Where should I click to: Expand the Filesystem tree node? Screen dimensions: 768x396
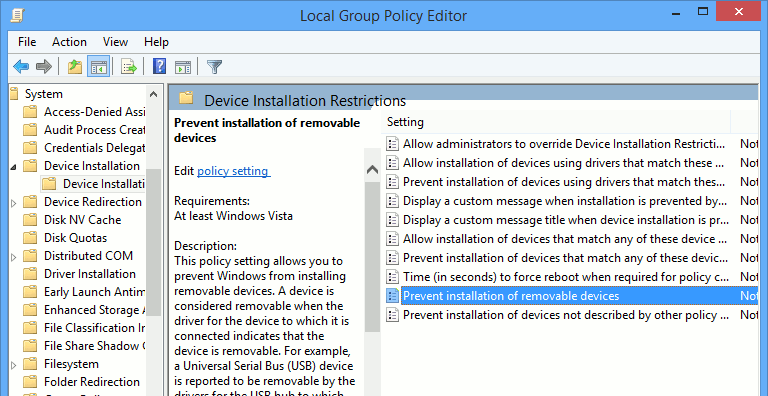point(14,365)
